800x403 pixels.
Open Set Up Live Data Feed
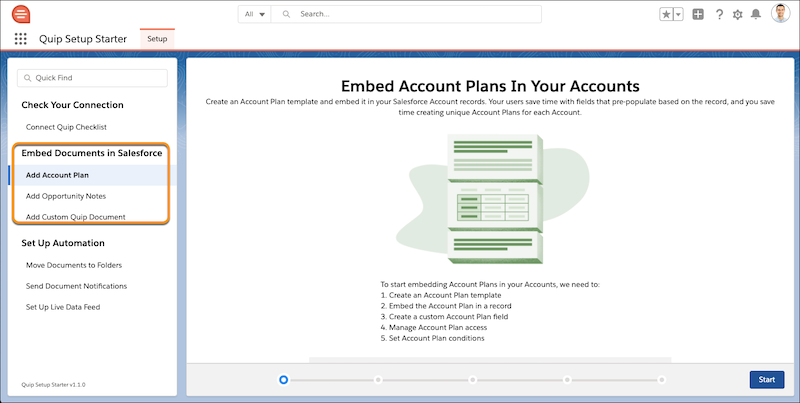pos(63,307)
